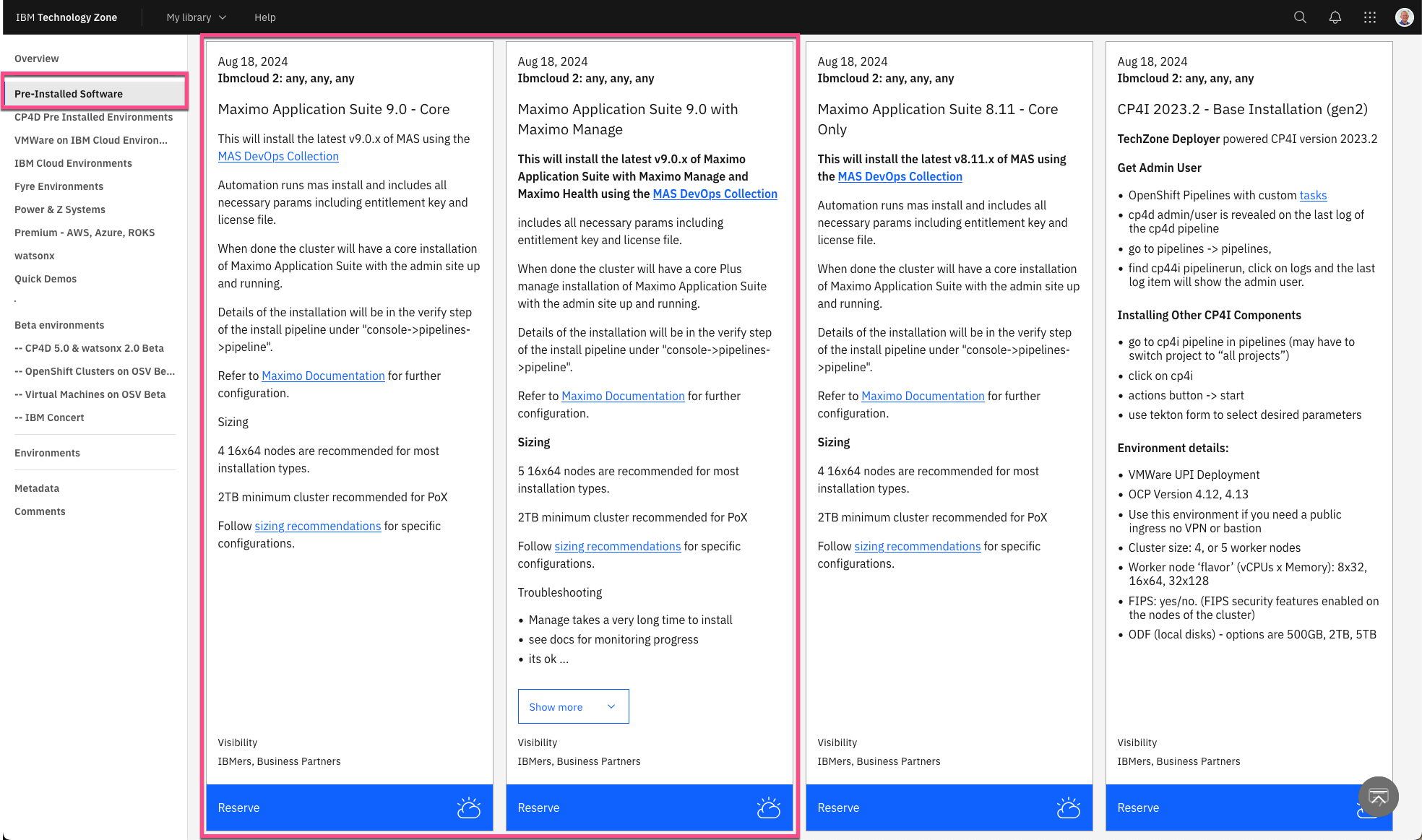Click Troubleshooting text in Maximo Manage card

point(560,592)
